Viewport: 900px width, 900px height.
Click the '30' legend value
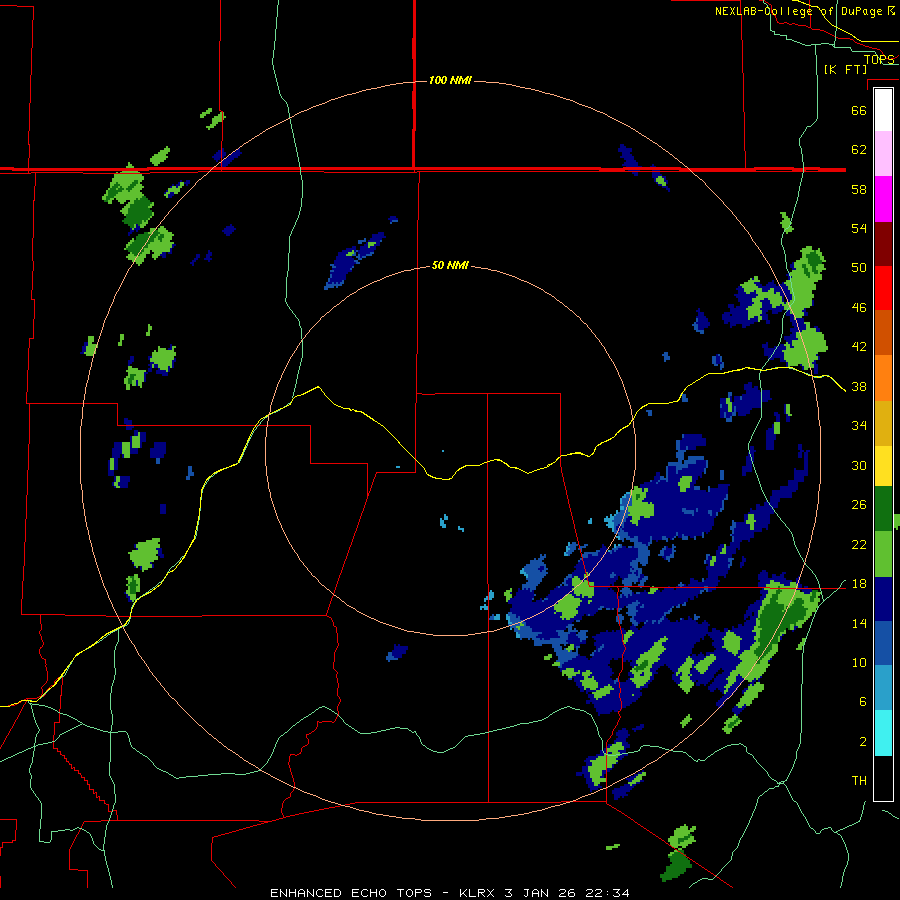[x=859, y=465]
